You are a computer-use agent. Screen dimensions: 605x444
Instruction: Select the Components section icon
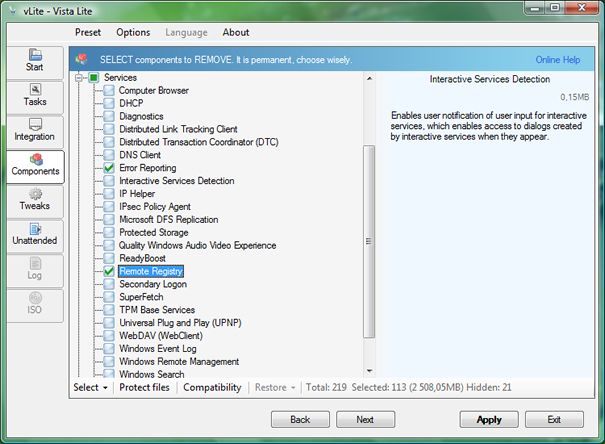click(x=36, y=159)
